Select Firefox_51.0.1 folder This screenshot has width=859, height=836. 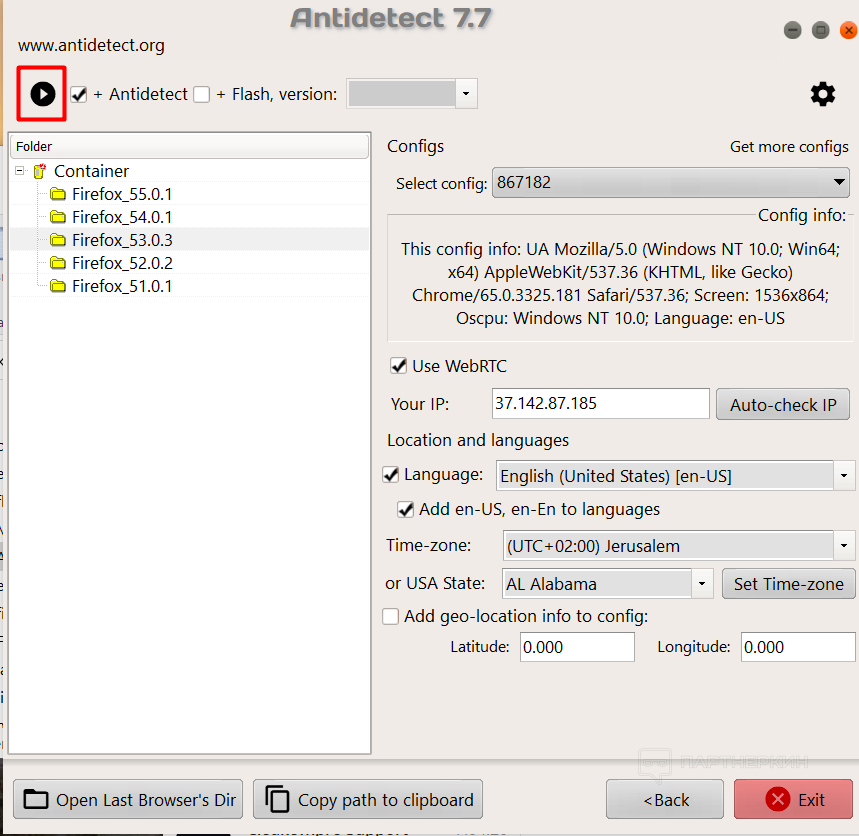pos(122,286)
